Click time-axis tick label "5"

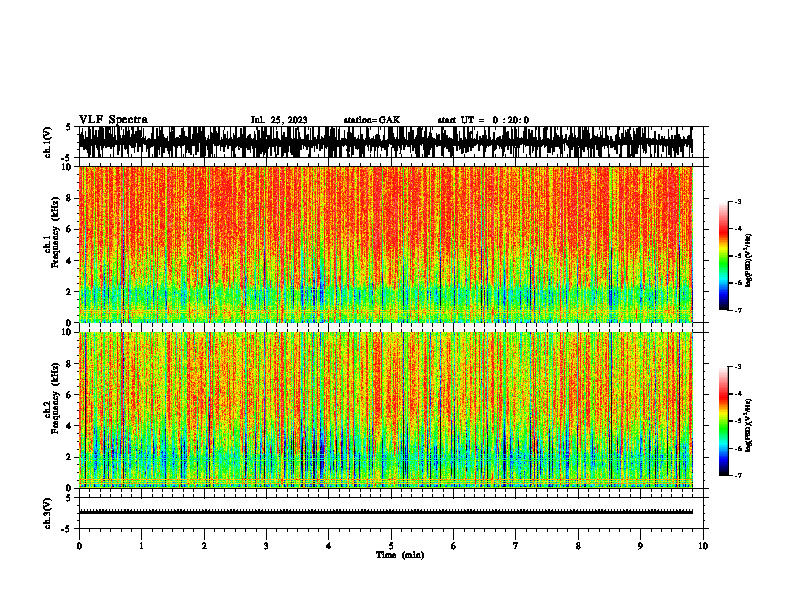(x=391, y=546)
